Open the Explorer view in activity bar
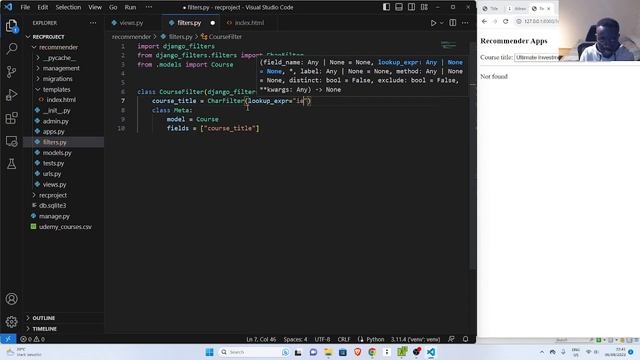The image size is (640, 360). tap(11, 26)
